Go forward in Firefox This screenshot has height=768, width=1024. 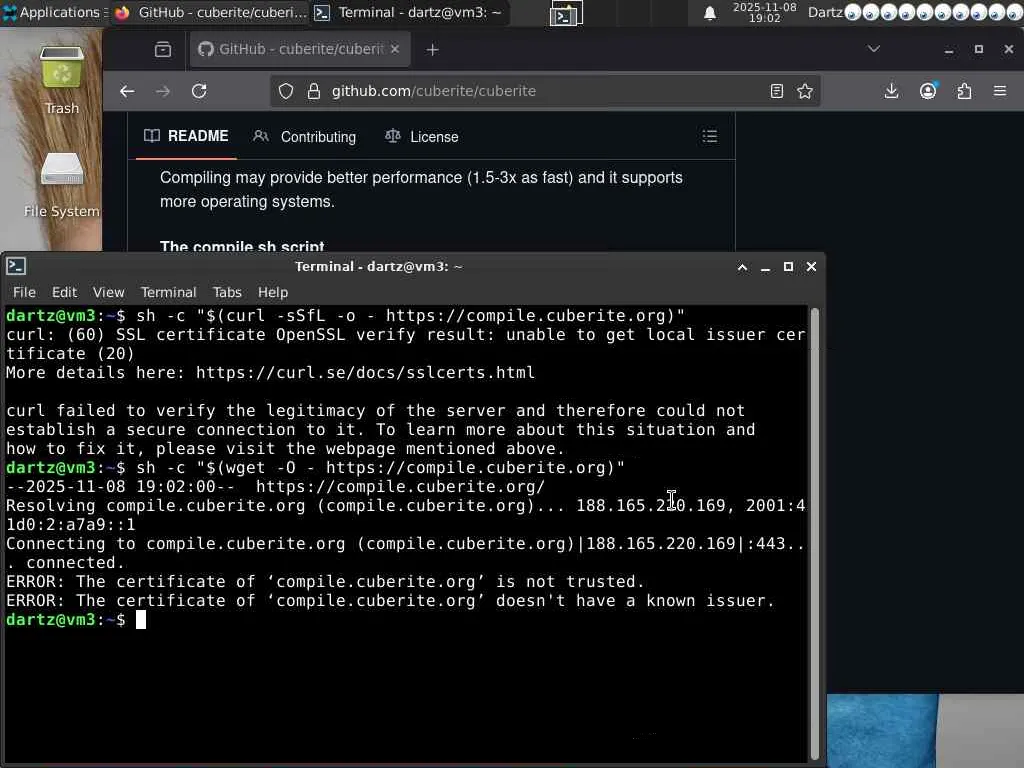163,91
